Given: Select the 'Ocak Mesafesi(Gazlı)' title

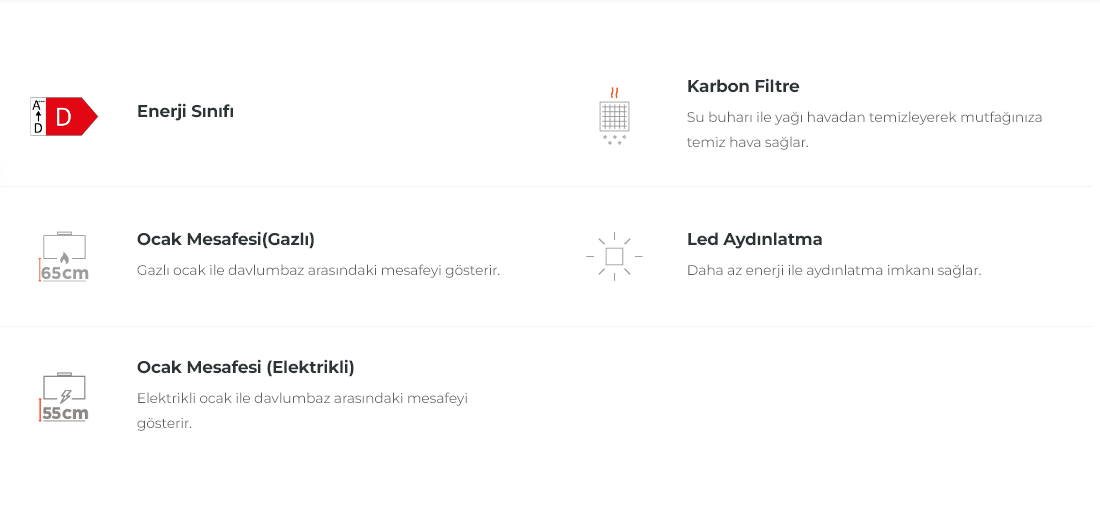Looking at the screenshot, I should 226,239.
